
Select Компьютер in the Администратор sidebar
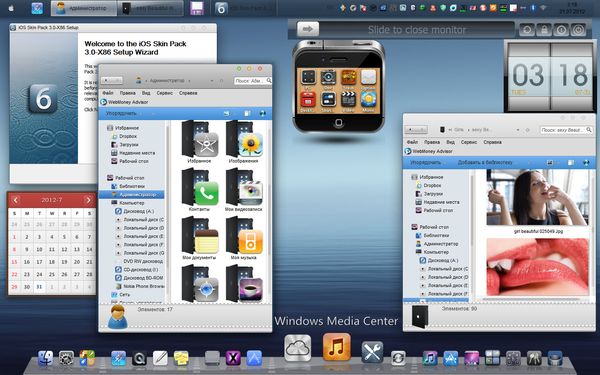click(132, 203)
